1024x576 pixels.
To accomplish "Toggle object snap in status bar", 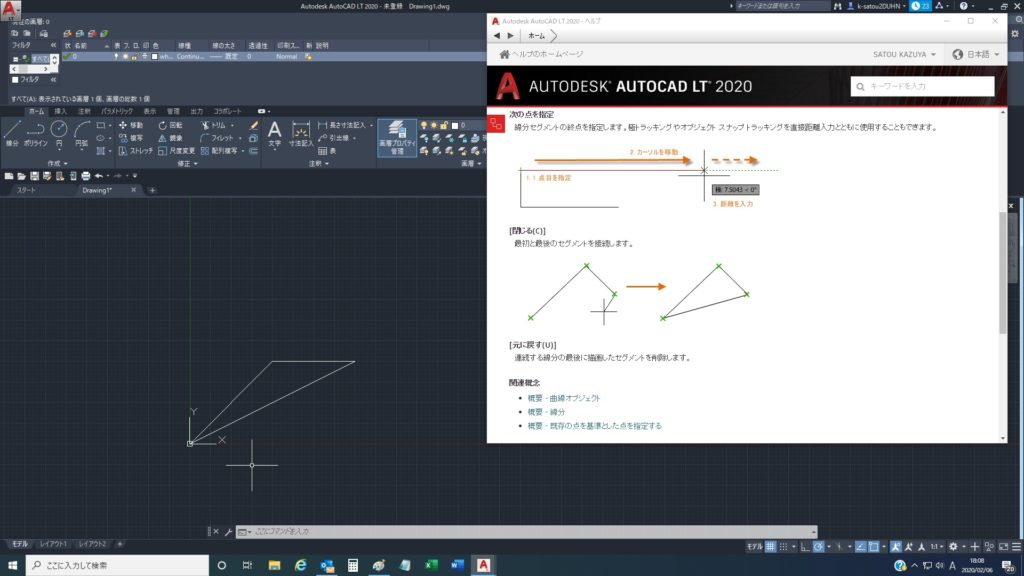I will tap(874, 547).
